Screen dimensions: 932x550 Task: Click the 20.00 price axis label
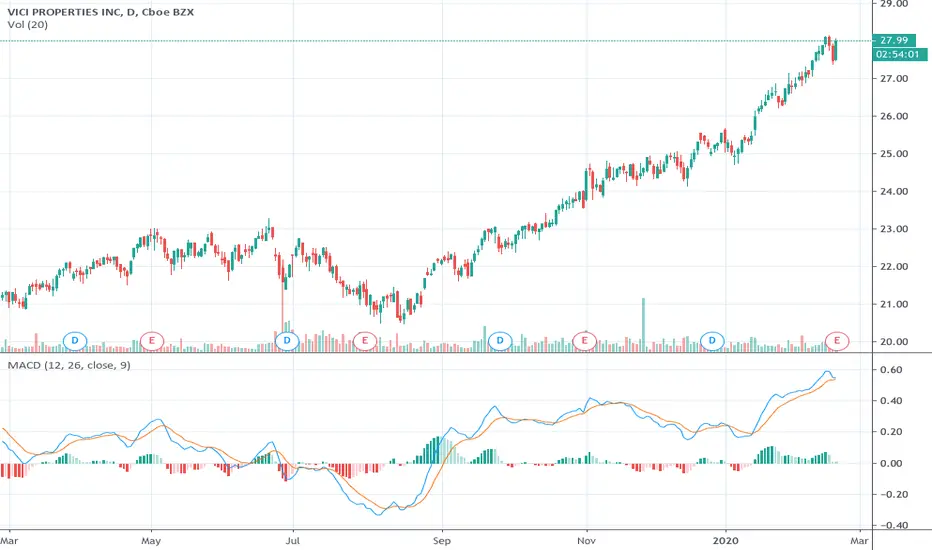(894, 341)
